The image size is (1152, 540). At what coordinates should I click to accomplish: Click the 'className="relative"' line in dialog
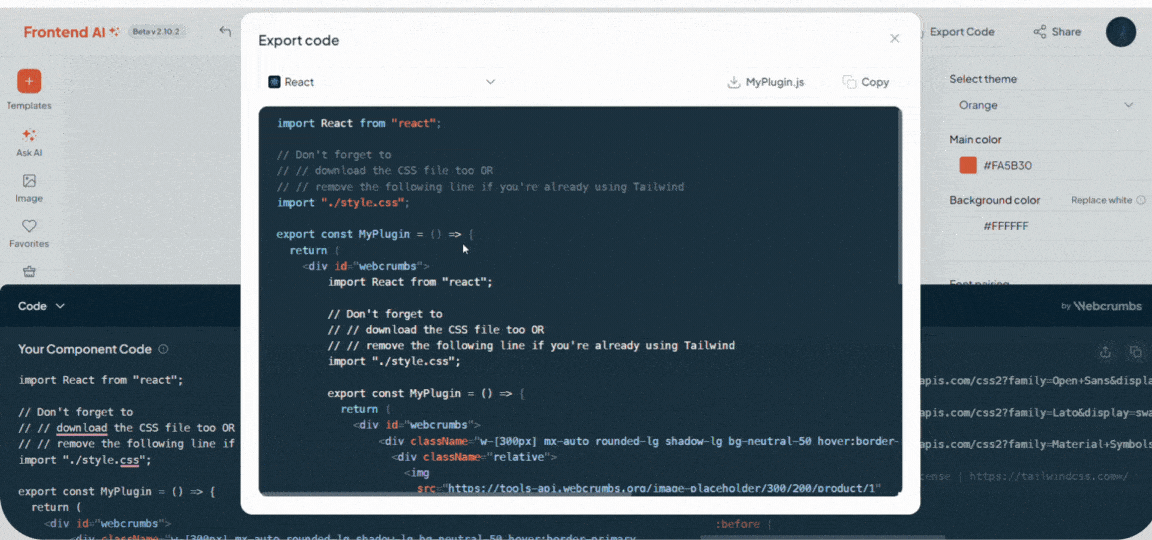(x=475, y=457)
